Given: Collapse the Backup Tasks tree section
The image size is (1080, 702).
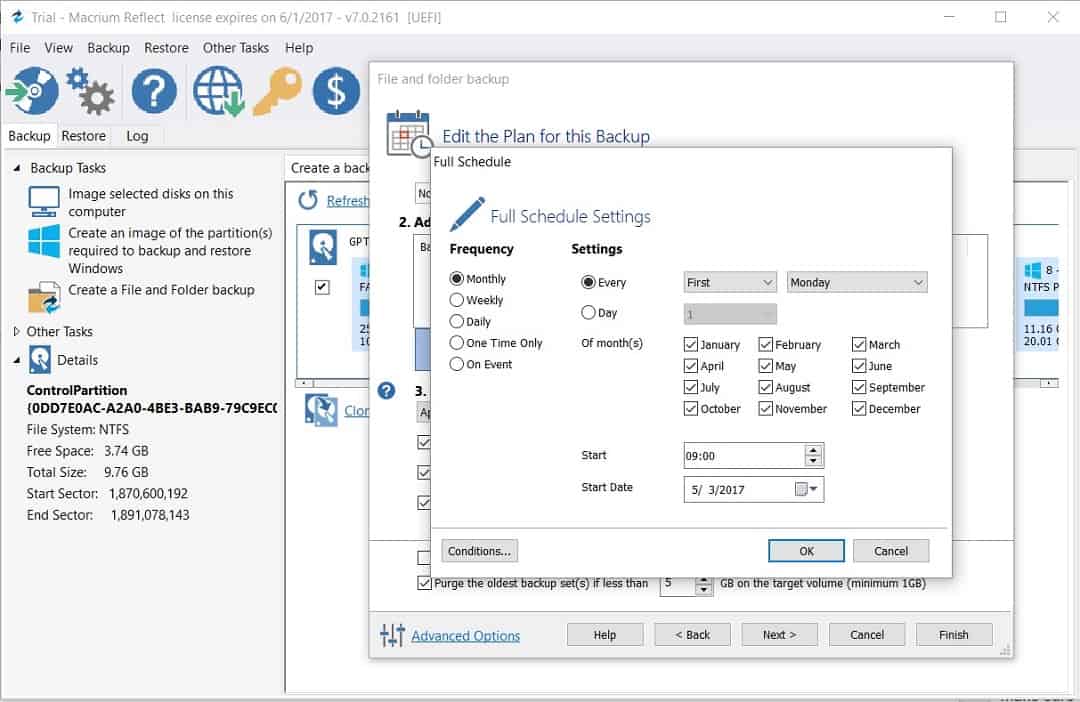Looking at the screenshot, I should (x=17, y=167).
